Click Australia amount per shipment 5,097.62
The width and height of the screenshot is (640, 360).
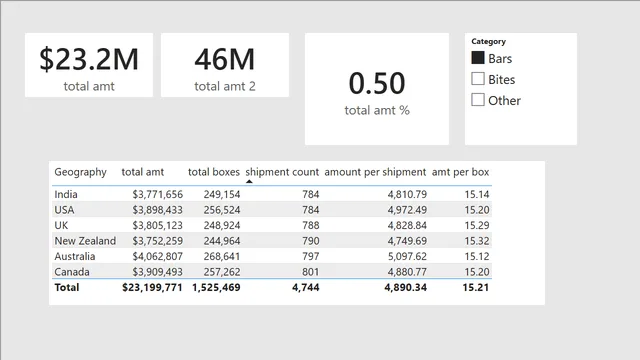(x=407, y=256)
